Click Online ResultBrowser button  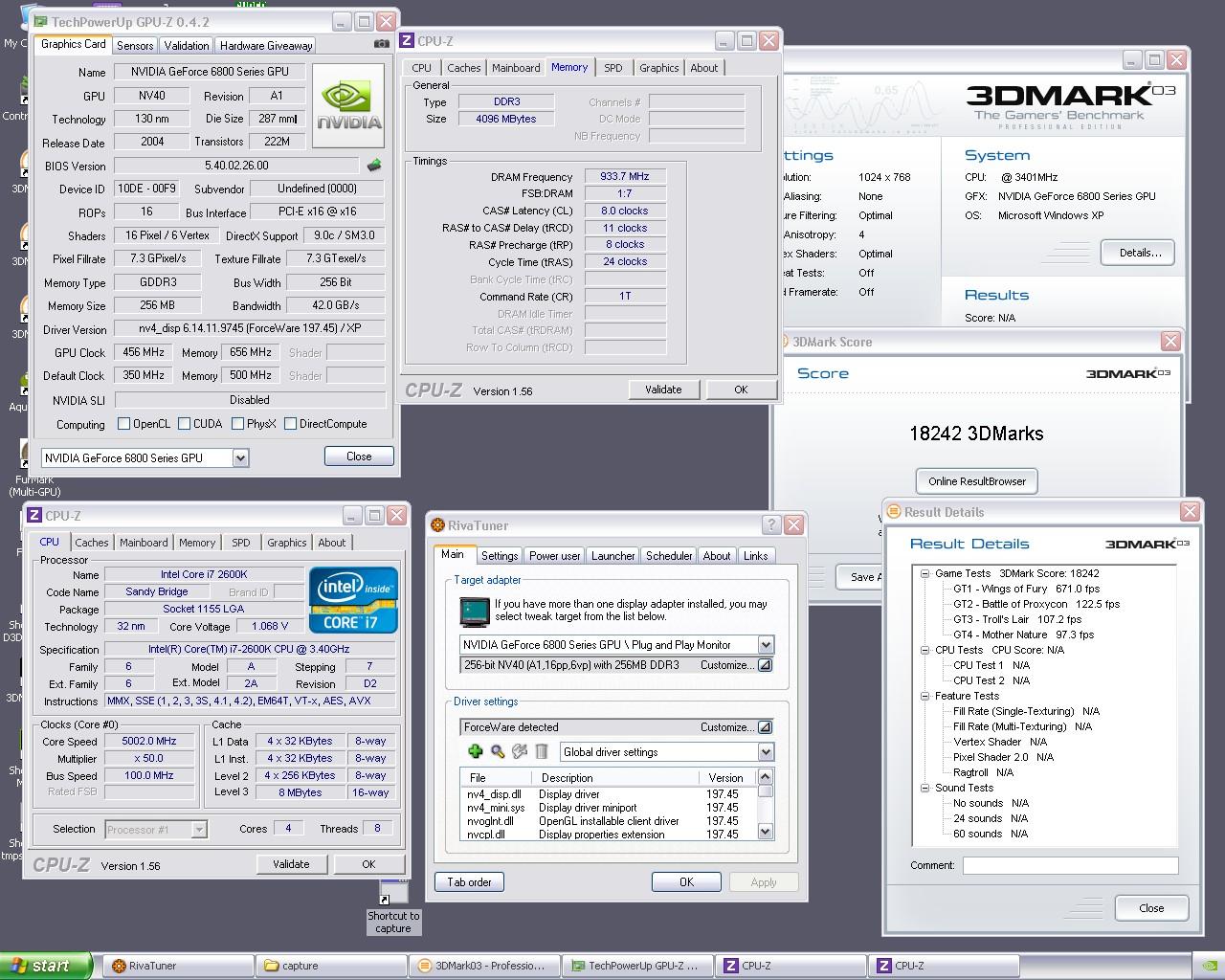[x=976, y=481]
